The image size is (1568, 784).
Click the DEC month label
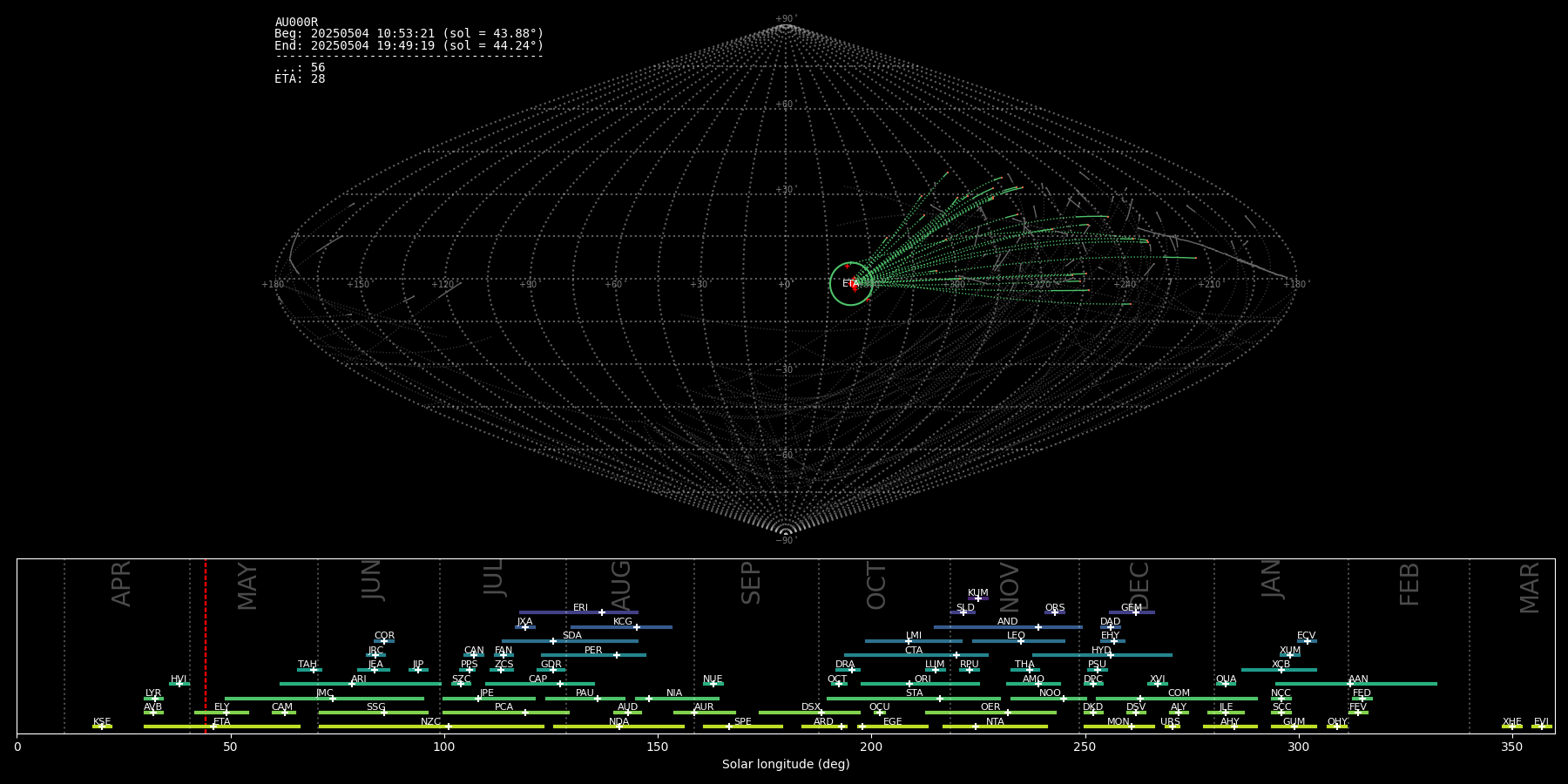click(x=1139, y=585)
